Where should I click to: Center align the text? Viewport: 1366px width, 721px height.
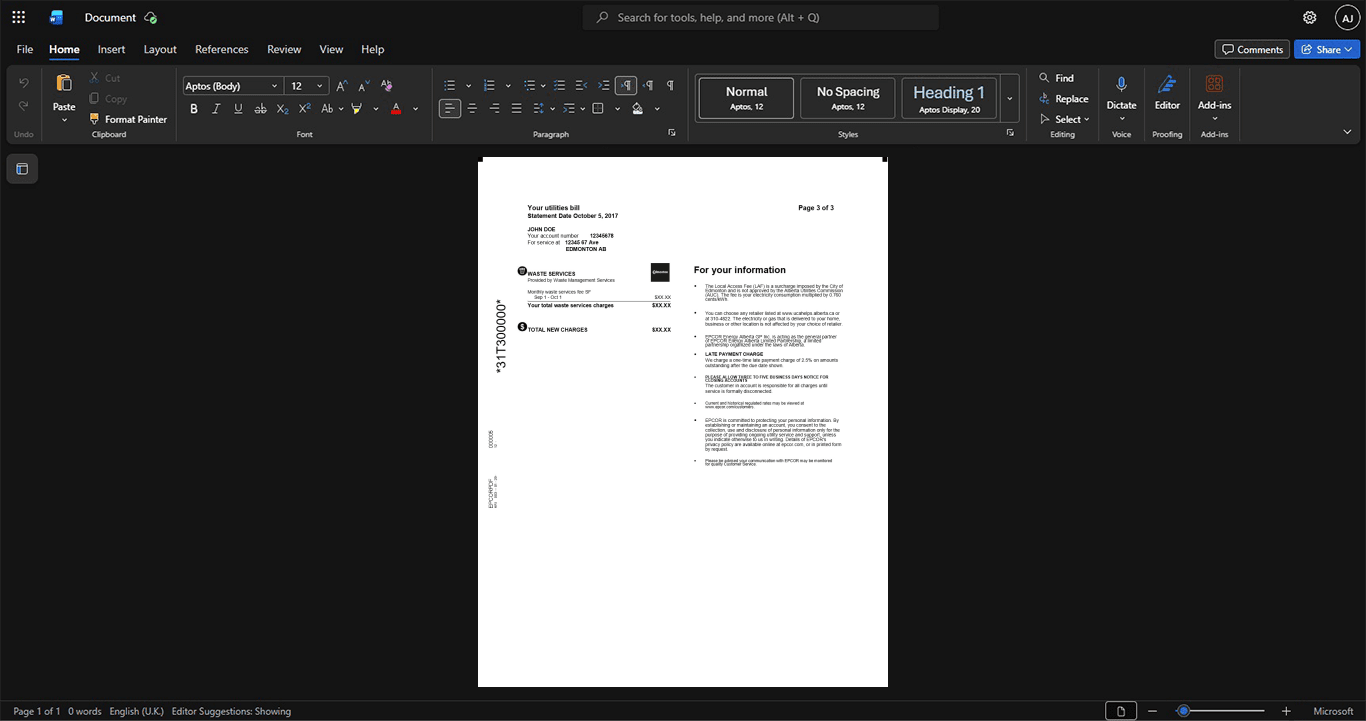click(472, 108)
